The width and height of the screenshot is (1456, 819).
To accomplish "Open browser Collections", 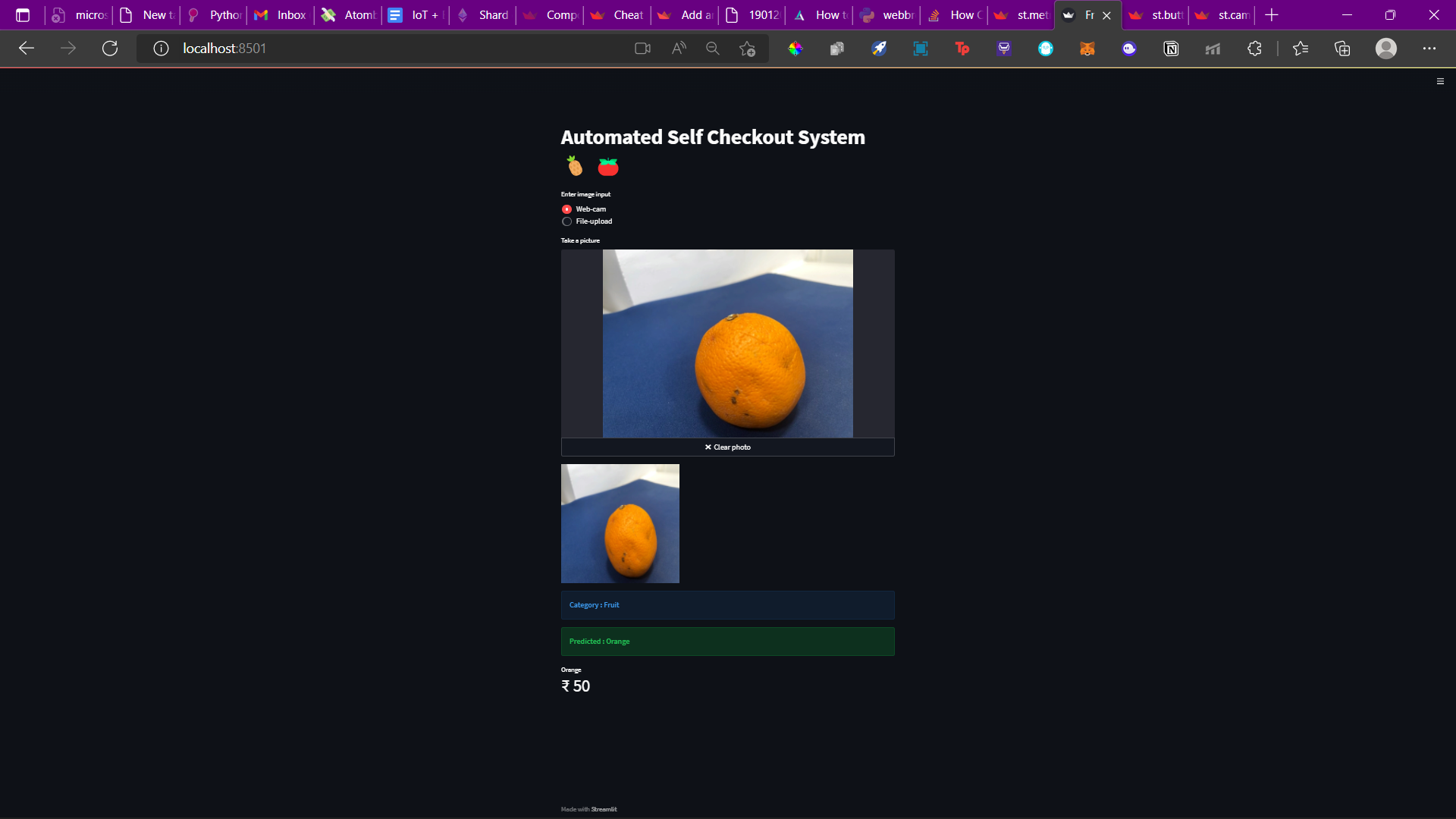I will click(1342, 48).
